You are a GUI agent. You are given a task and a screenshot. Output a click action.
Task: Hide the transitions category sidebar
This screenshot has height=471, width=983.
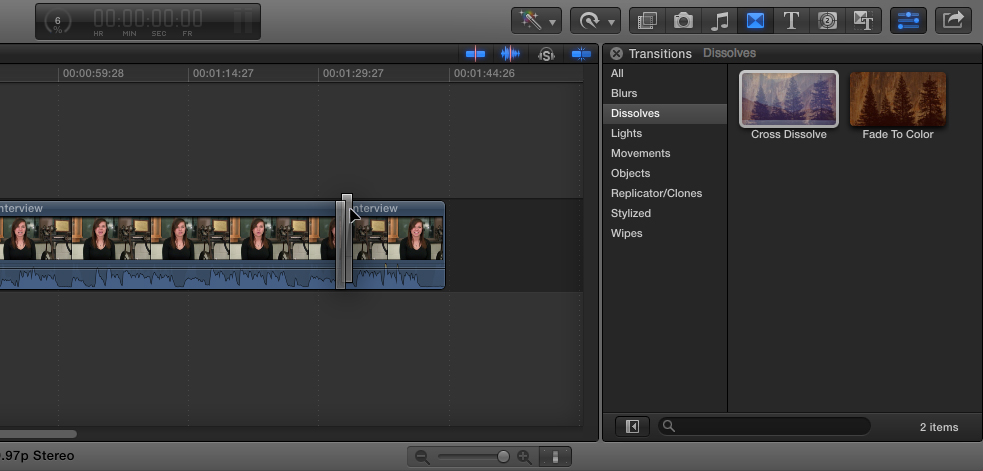pos(632,426)
